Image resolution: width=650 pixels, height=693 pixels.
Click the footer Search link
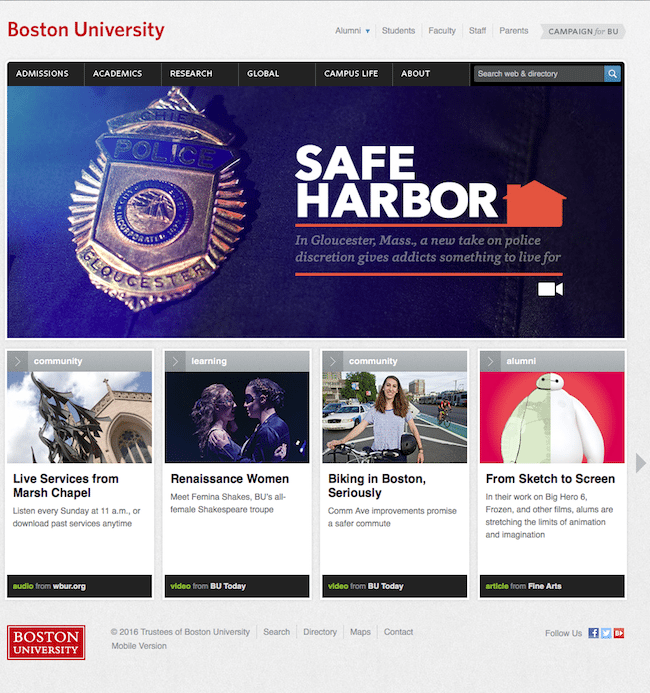click(277, 632)
